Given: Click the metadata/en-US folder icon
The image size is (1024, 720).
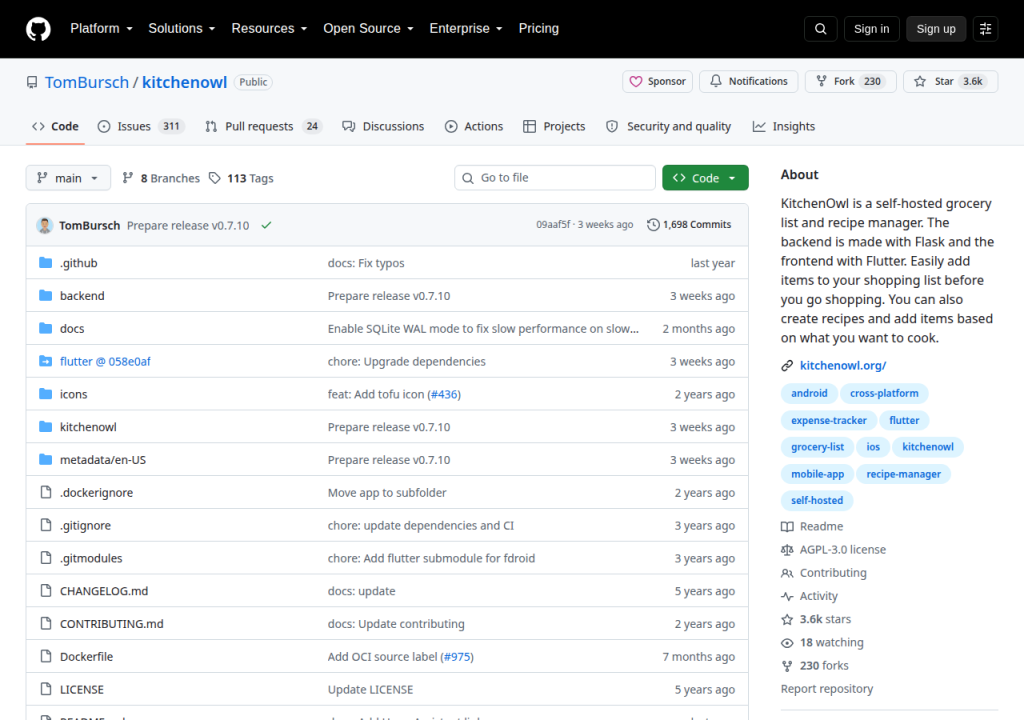Looking at the screenshot, I should coord(45,459).
